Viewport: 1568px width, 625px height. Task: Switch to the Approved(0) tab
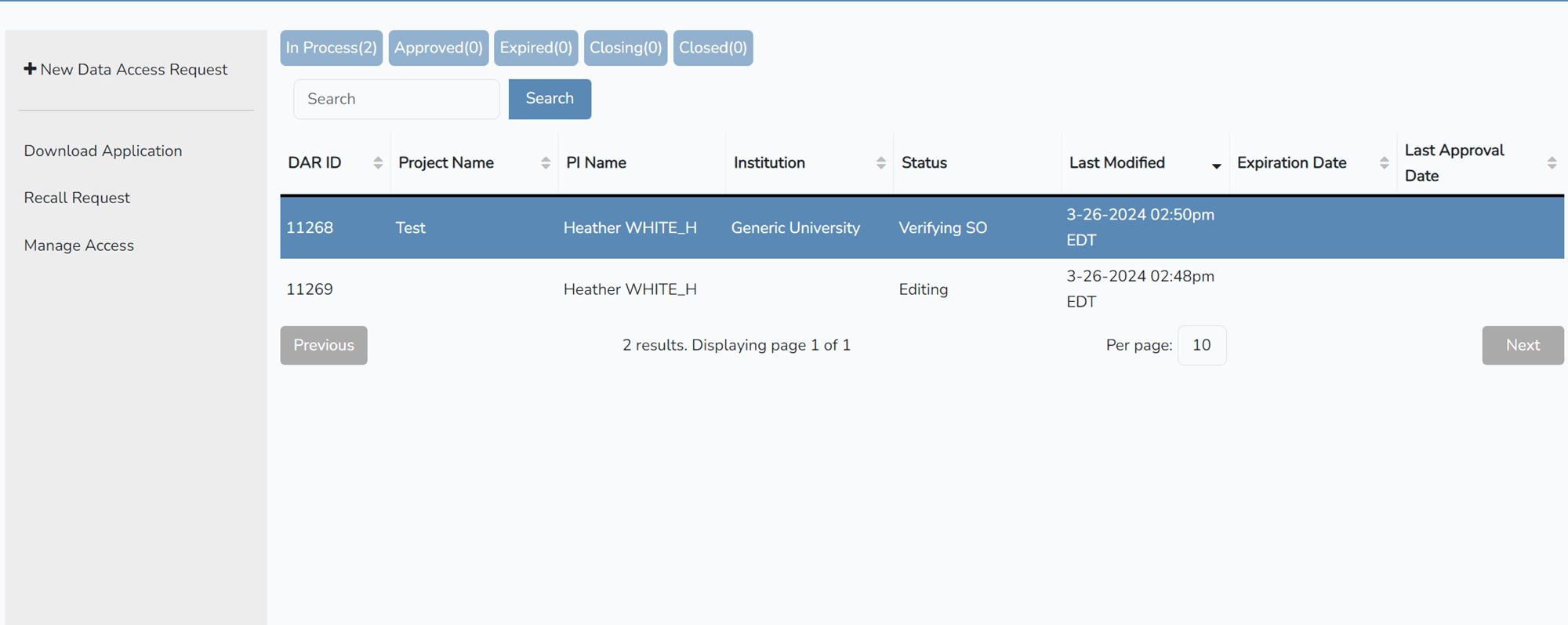point(438,48)
